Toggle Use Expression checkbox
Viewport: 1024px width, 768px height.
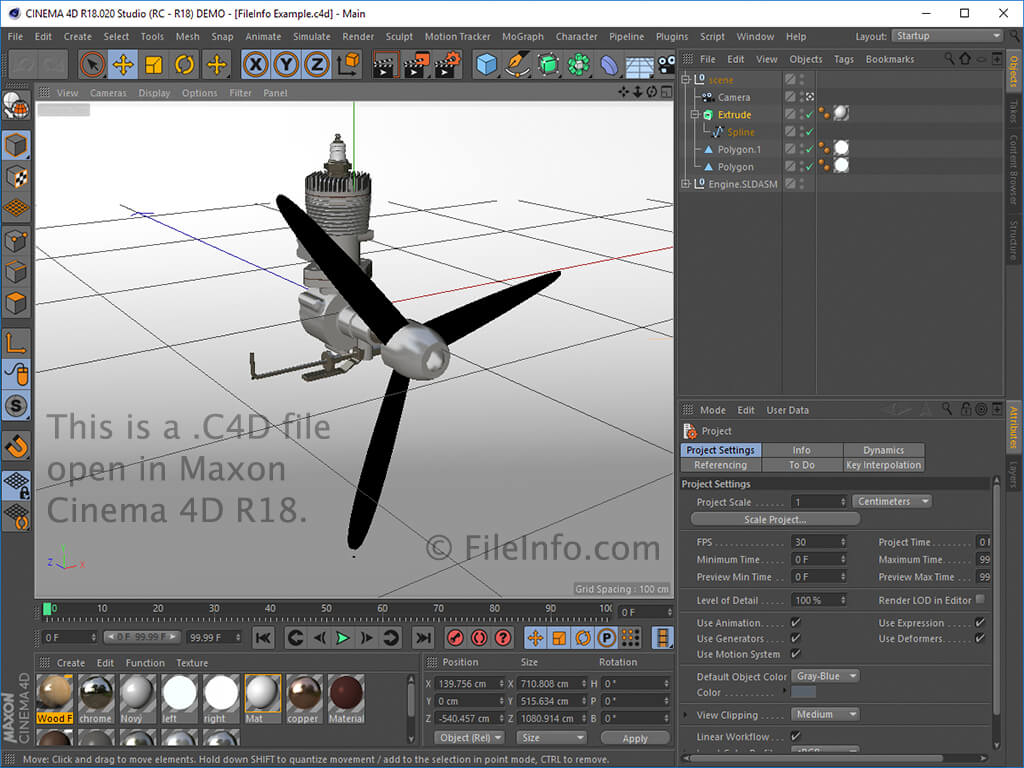pyautogui.click(x=980, y=622)
